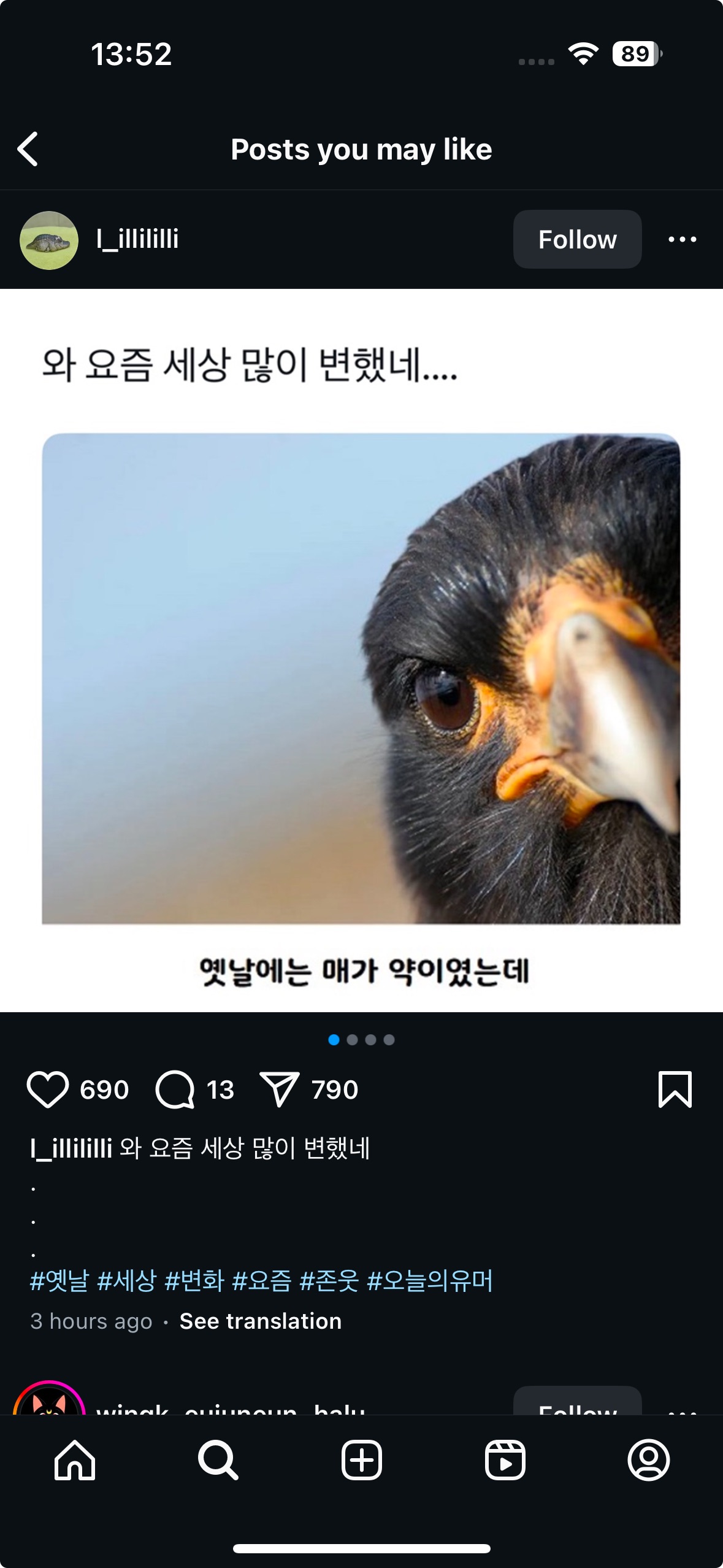
Task: Jump to the second carousel dot
Action: click(x=353, y=1039)
